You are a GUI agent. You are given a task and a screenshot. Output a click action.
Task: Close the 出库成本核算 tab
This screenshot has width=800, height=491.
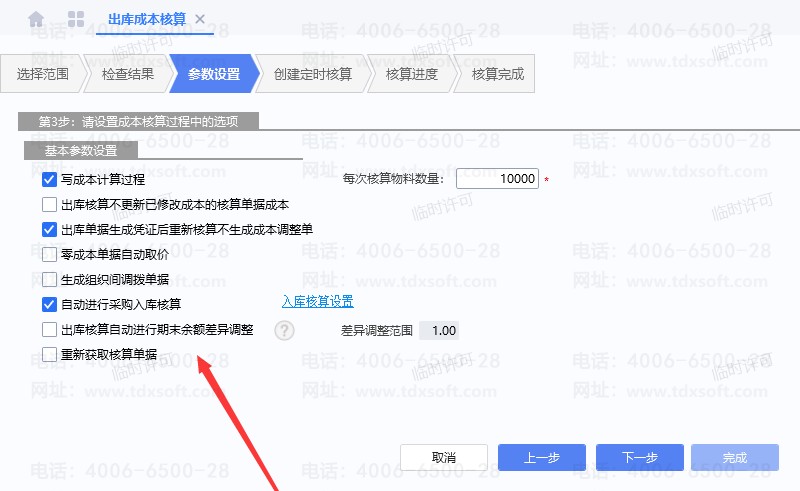coord(200,19)
